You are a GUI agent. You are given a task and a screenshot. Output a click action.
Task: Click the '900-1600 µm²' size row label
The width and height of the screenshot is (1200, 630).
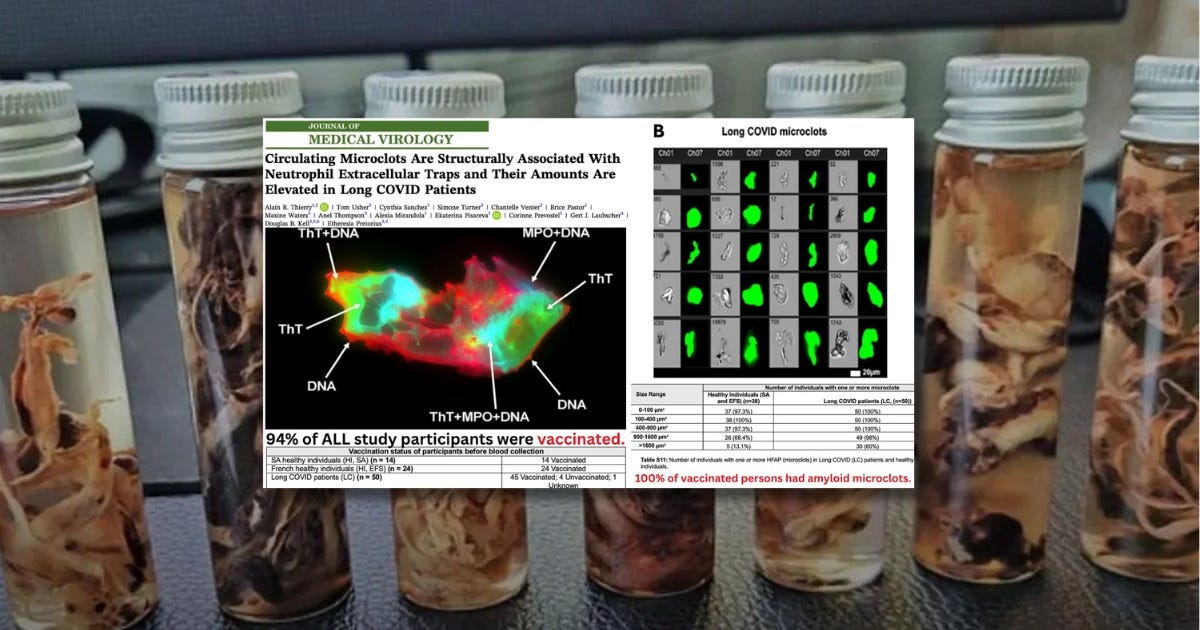click(651, 437)
